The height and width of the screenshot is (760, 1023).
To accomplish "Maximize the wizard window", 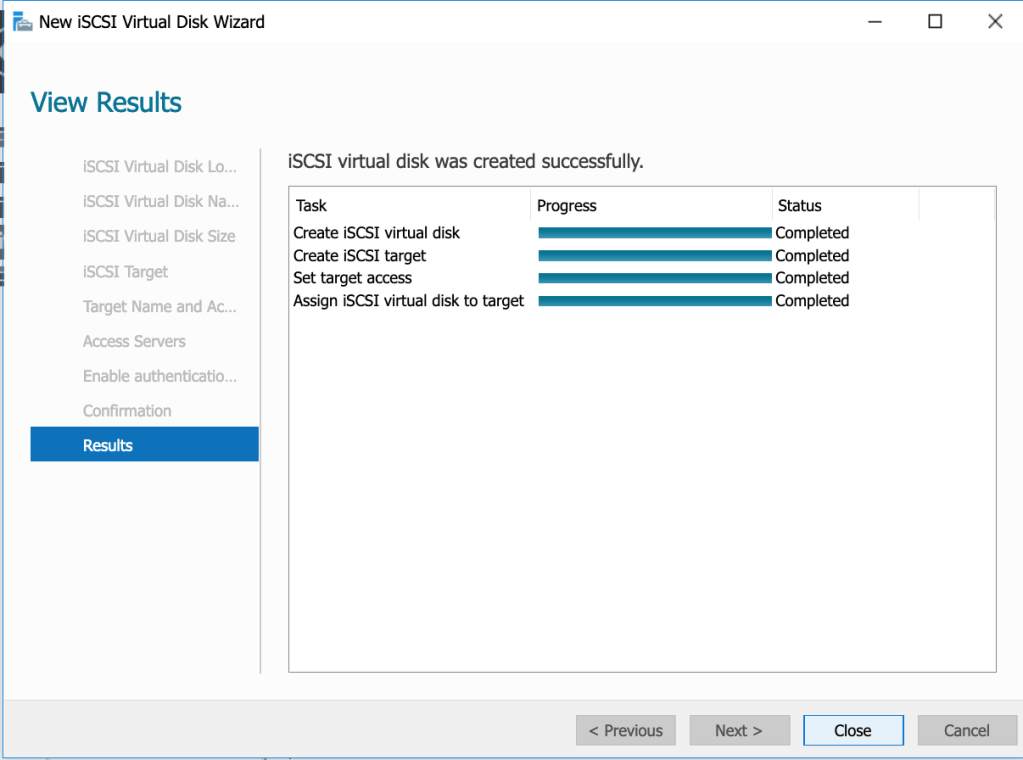I will [935, 21].
